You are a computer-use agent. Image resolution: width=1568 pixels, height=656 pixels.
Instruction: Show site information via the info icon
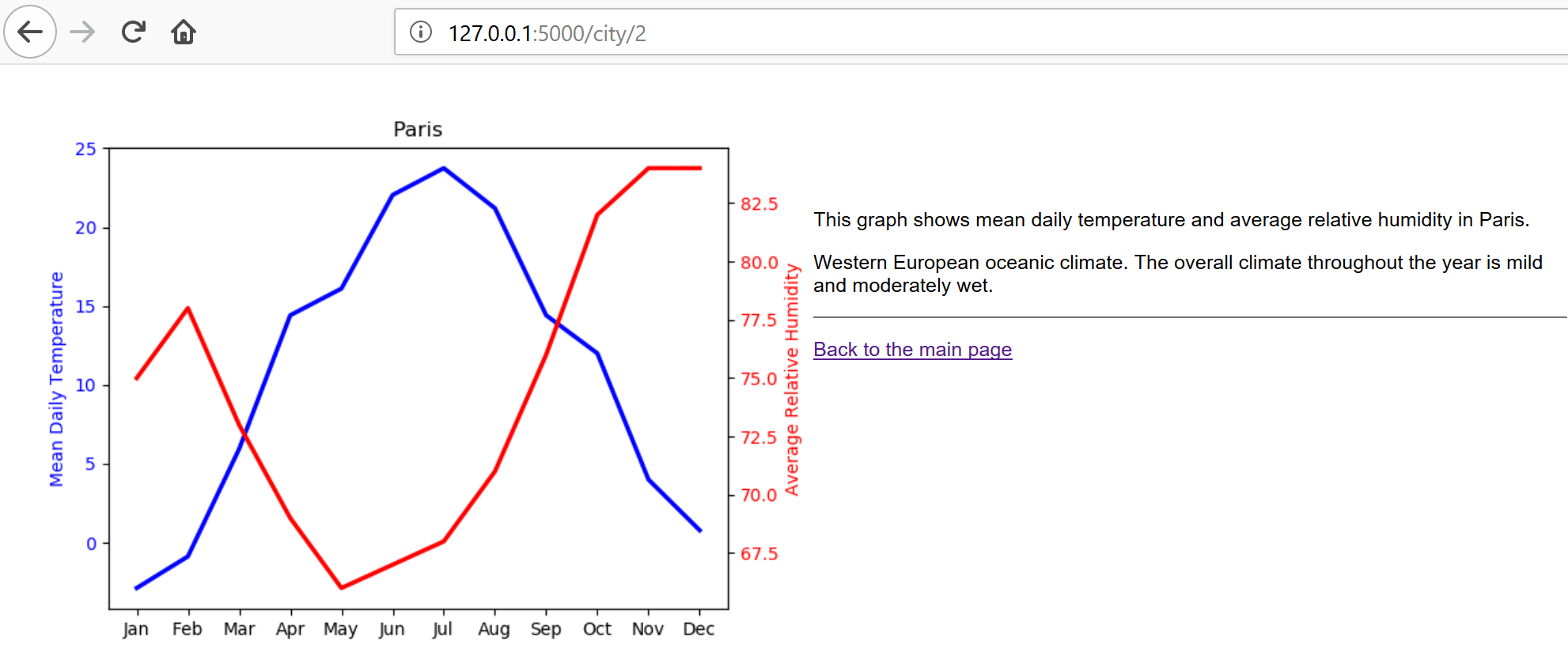pos(421,32)
